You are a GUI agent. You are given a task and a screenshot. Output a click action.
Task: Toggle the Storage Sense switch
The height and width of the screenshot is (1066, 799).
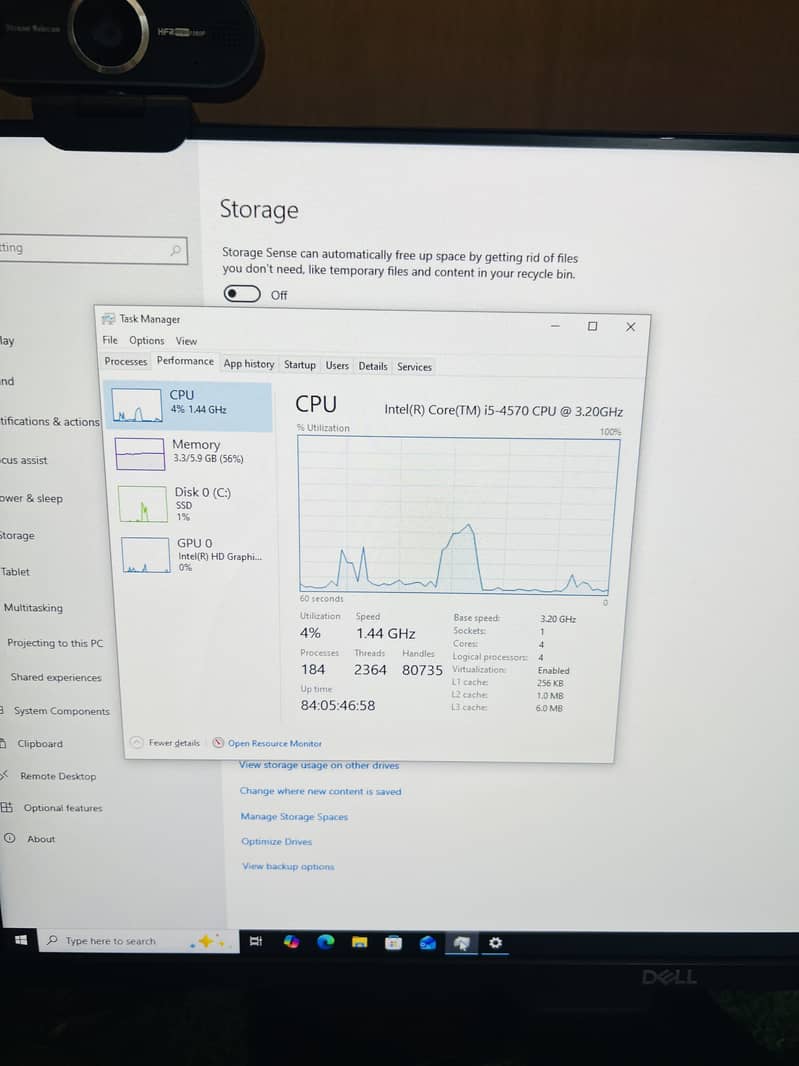242,294
